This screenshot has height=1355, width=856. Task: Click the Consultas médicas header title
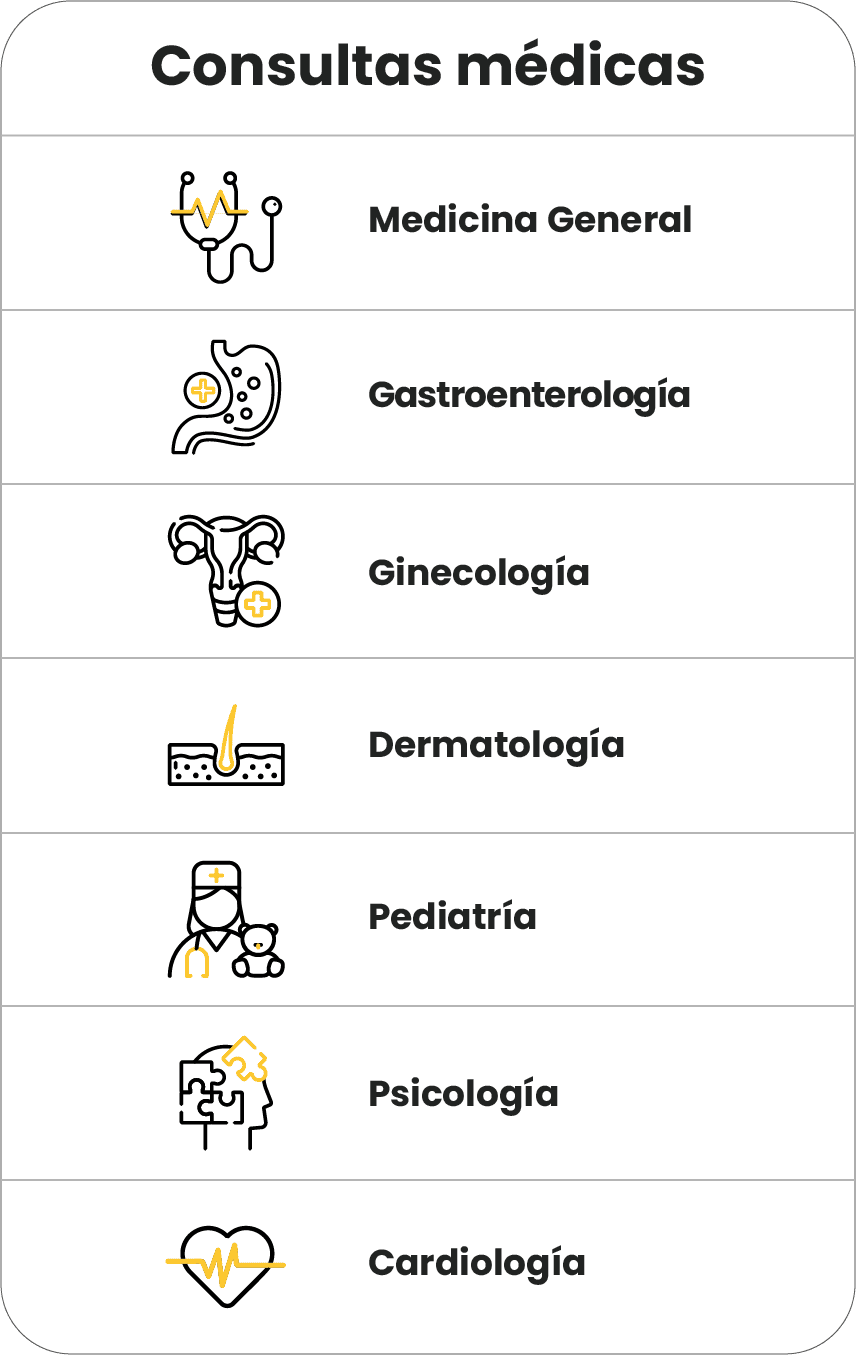coord(428,66)
